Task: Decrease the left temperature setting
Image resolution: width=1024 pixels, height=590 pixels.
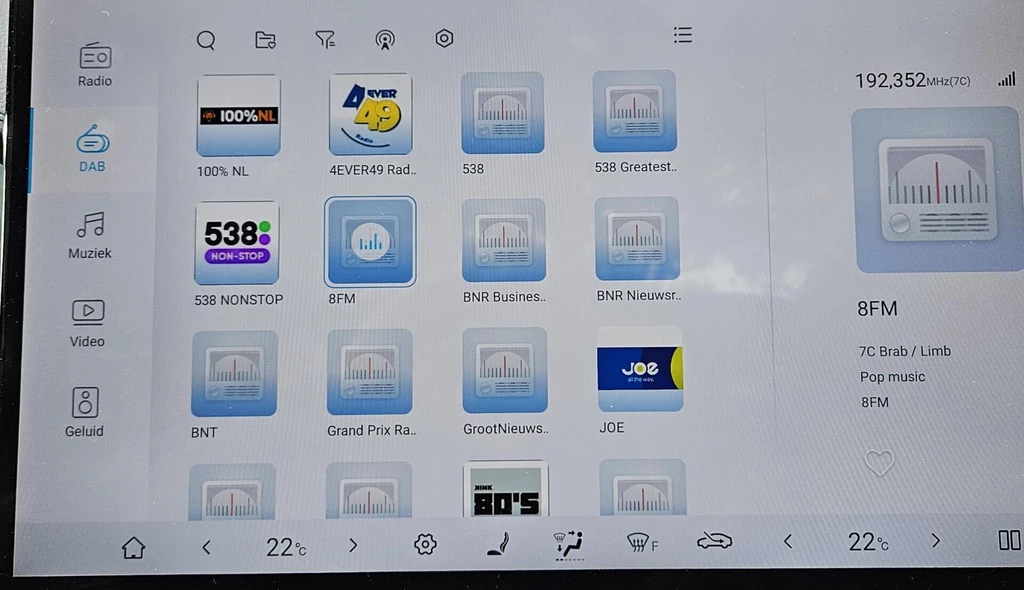Action: 207,546
